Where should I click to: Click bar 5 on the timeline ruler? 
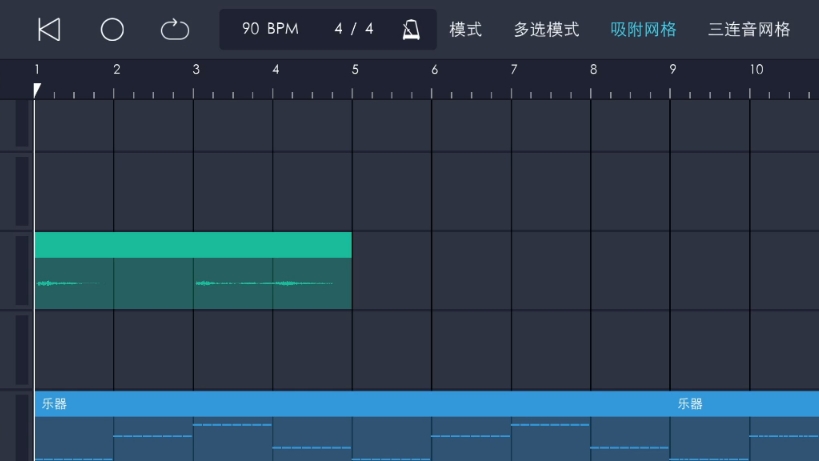[x=354, y=70]
